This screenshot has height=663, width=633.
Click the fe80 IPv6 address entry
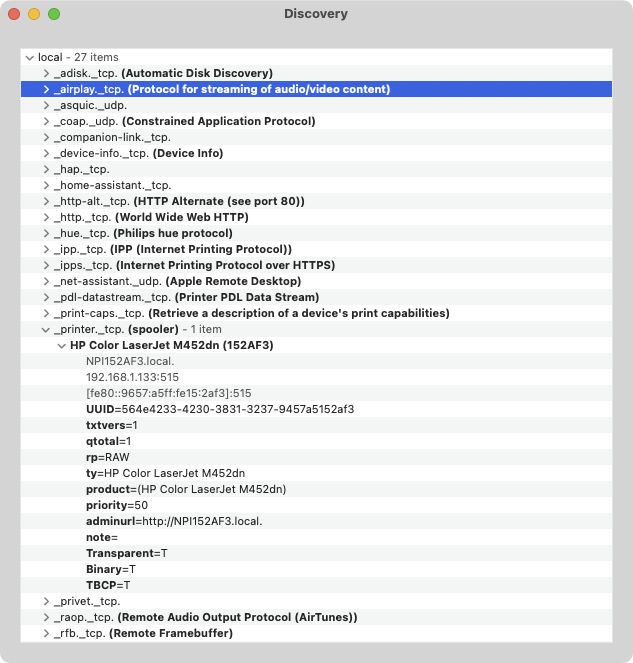[x=169, y=393]
